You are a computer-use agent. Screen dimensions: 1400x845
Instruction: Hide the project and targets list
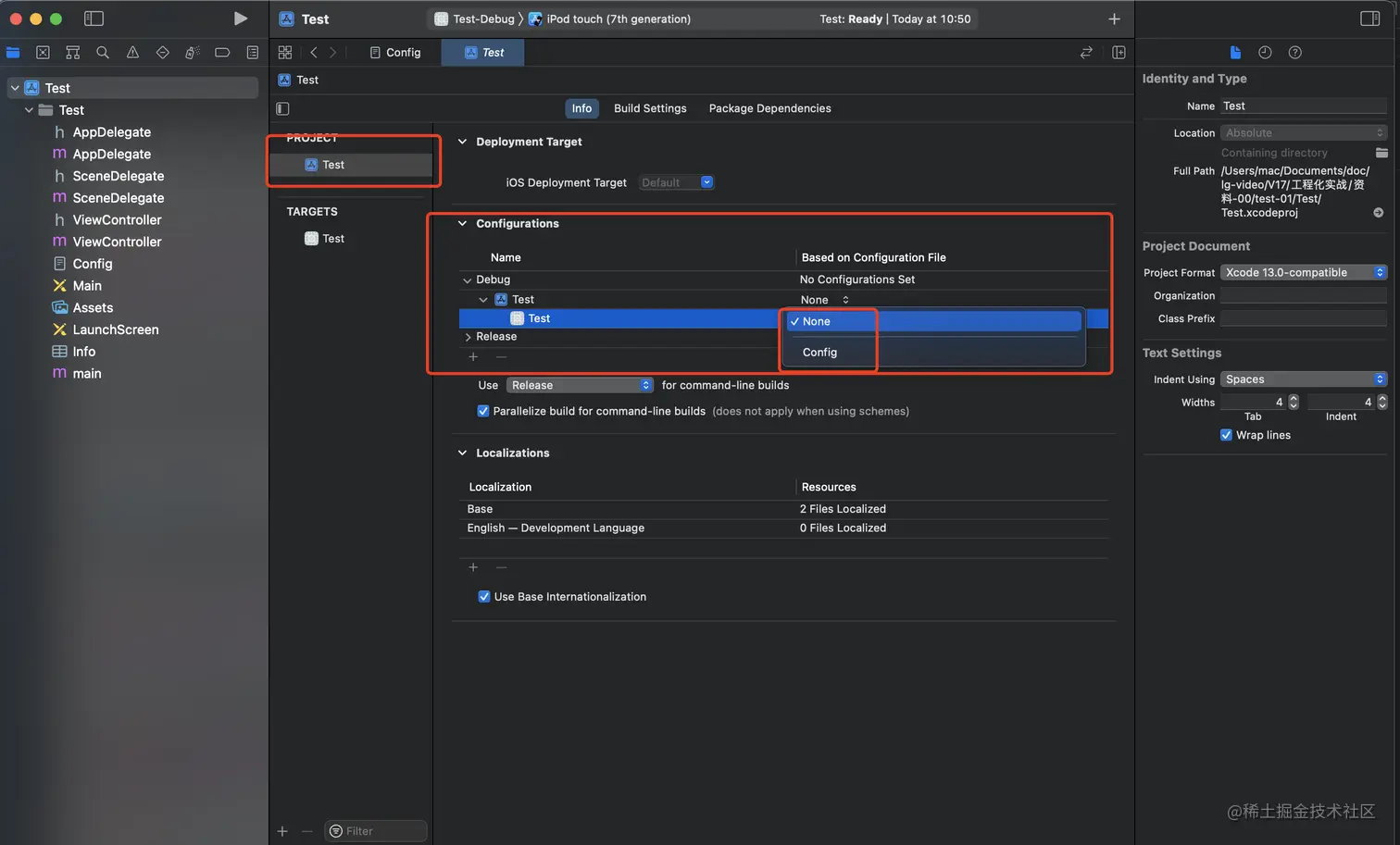[x=282, y=108]
